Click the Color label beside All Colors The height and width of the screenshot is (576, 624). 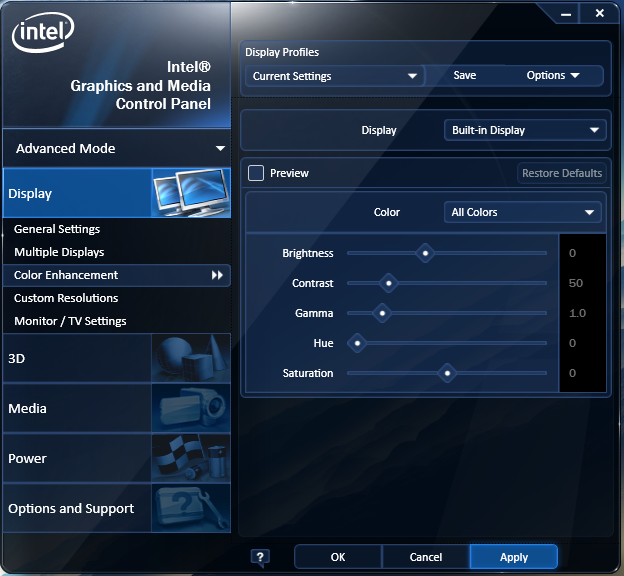pyautogui.click(x=386, y=212)
